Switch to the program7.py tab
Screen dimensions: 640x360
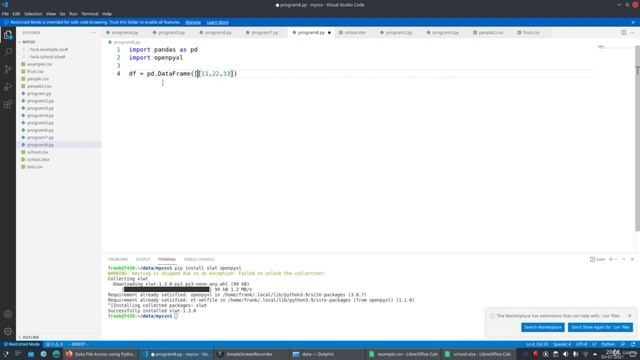point(264,33)
